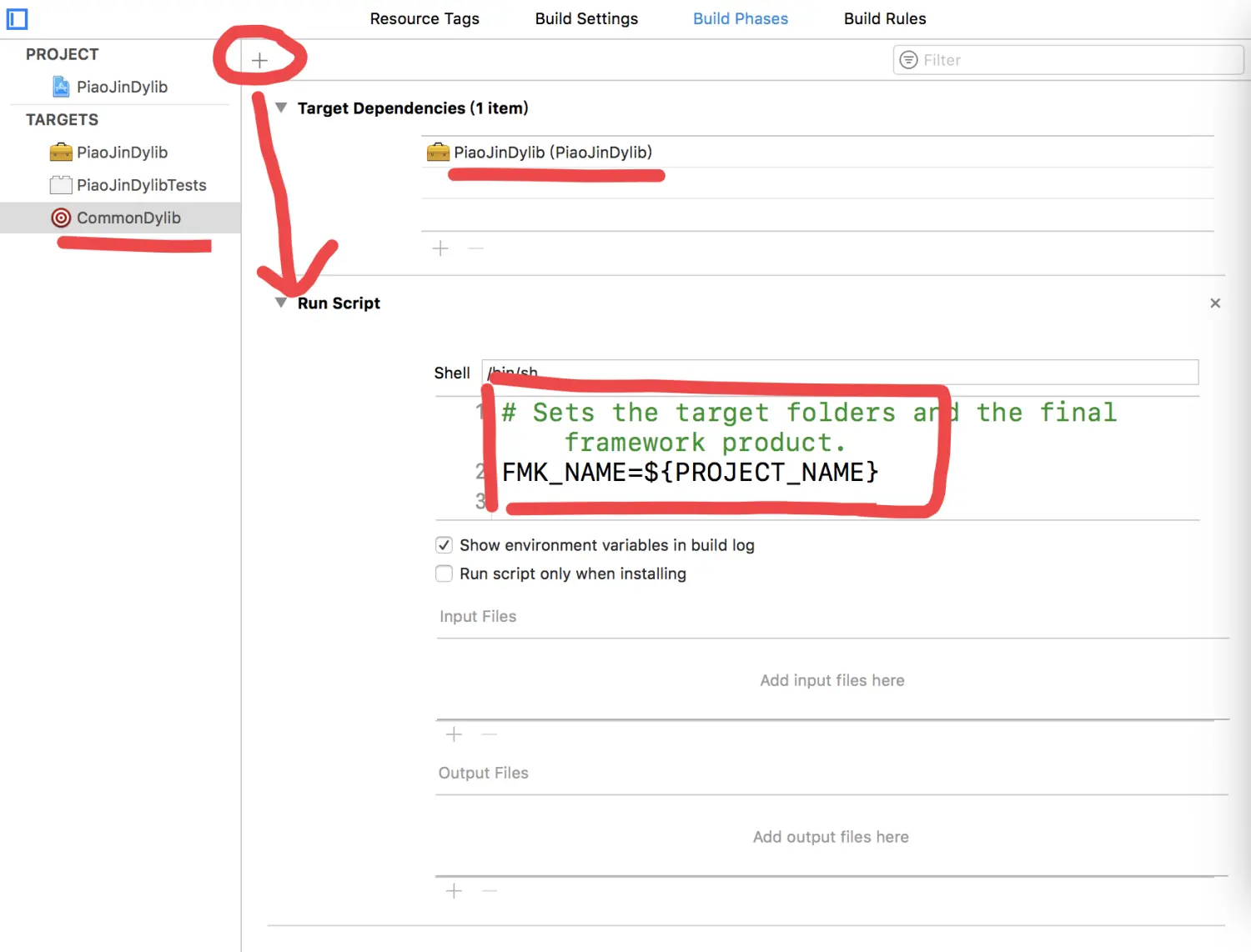Remove target dependency with minus button
1251x952 pixels.
pos(475,248)
